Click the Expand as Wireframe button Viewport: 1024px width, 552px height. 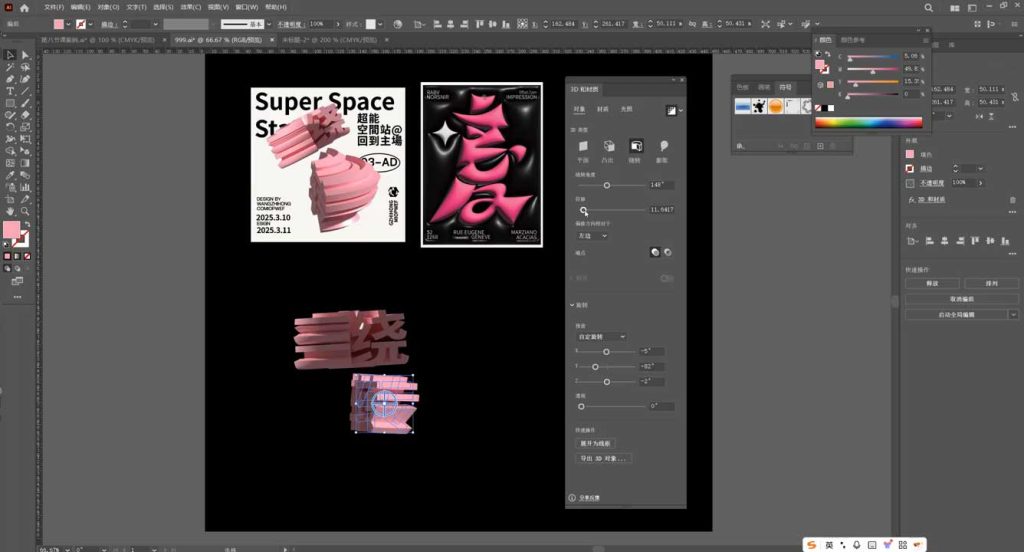pyautogui.click(x=595, y=444)
